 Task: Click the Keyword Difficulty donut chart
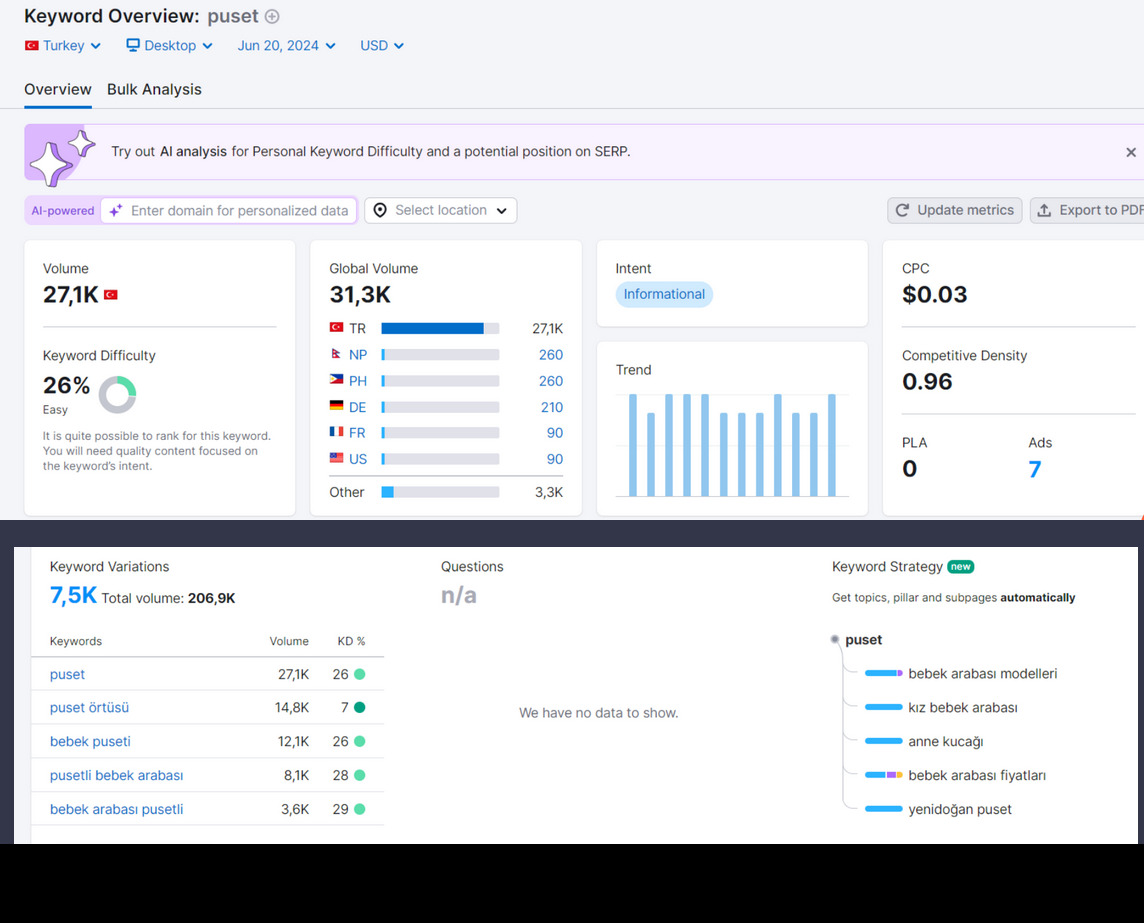117,394
